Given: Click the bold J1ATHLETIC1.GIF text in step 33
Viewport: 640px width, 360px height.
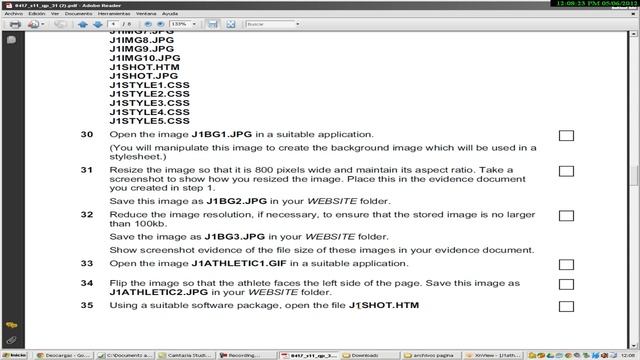Looking at the screenshot, I should point(239,263).
